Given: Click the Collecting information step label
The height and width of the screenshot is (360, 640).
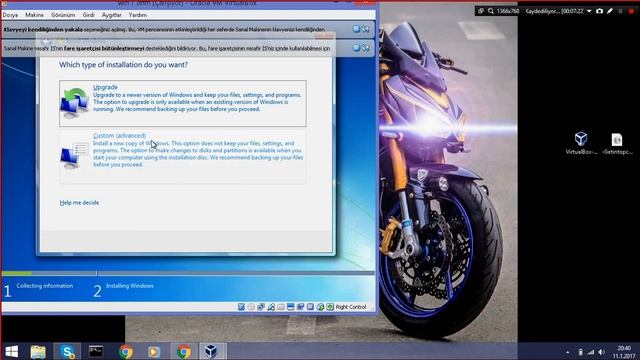Looking at the screenshot, I should click(x=44, y=286).
